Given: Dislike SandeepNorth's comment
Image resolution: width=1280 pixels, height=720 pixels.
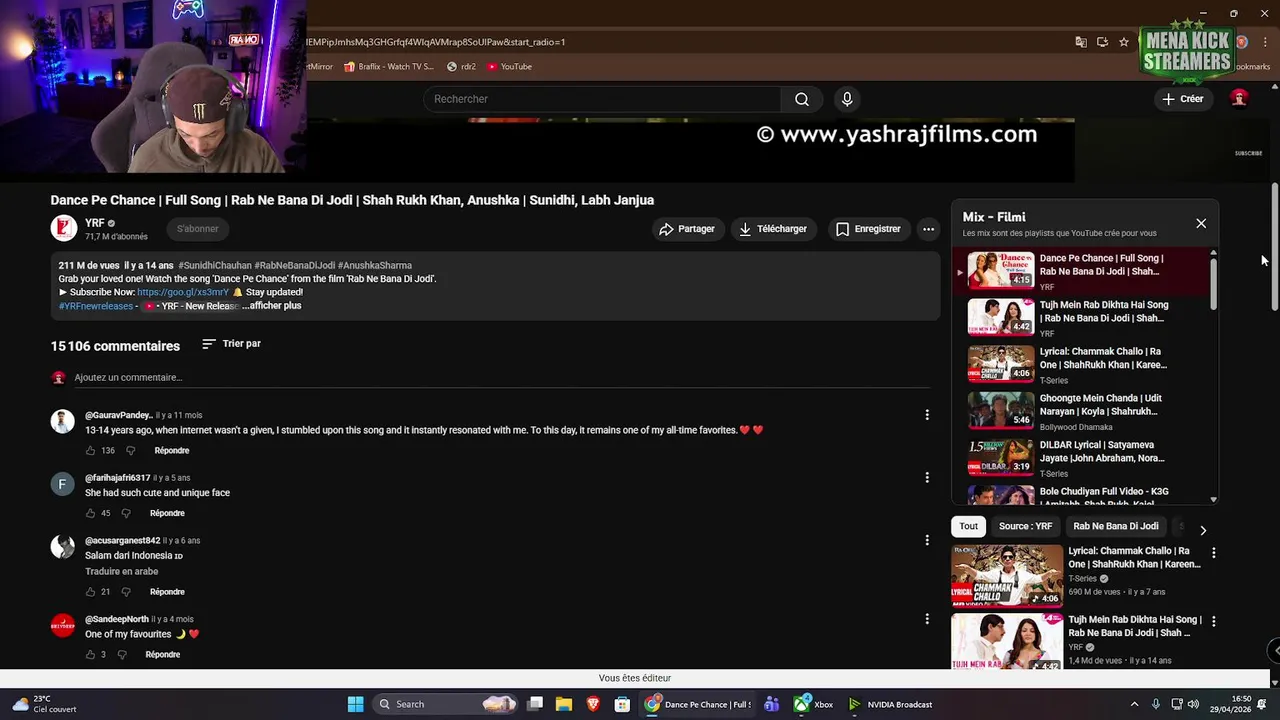Looking at the screenshot, I should pyautogui.click(x=122, y=655).
